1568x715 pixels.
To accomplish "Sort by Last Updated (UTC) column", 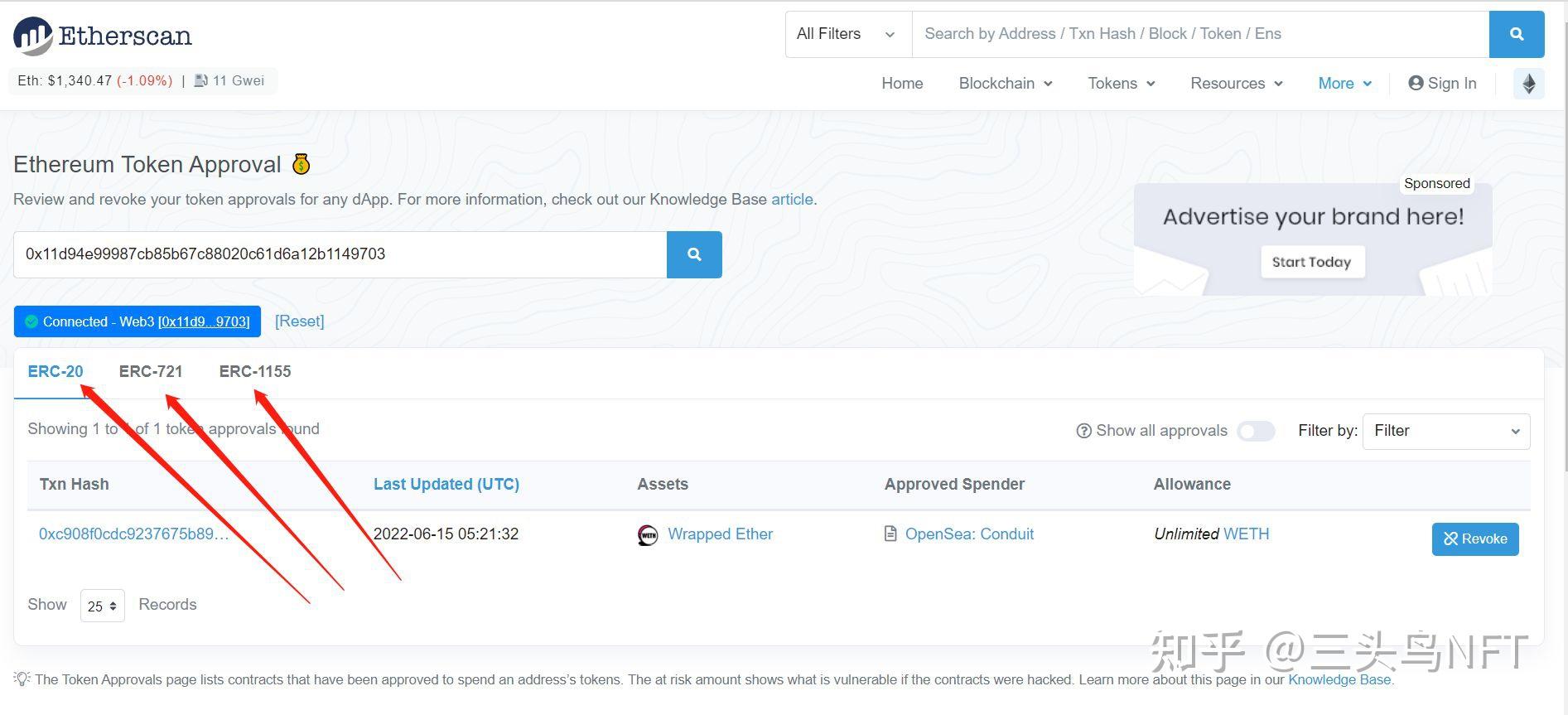I will coord(446,485).
